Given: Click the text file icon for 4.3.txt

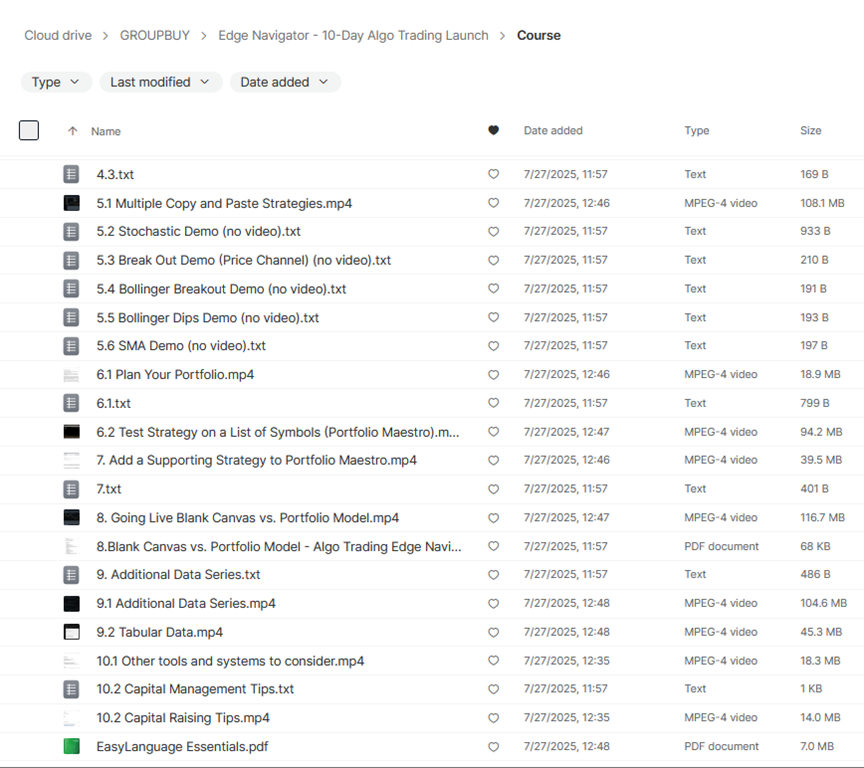Looking at the screenshot, I should pos(71,174).
